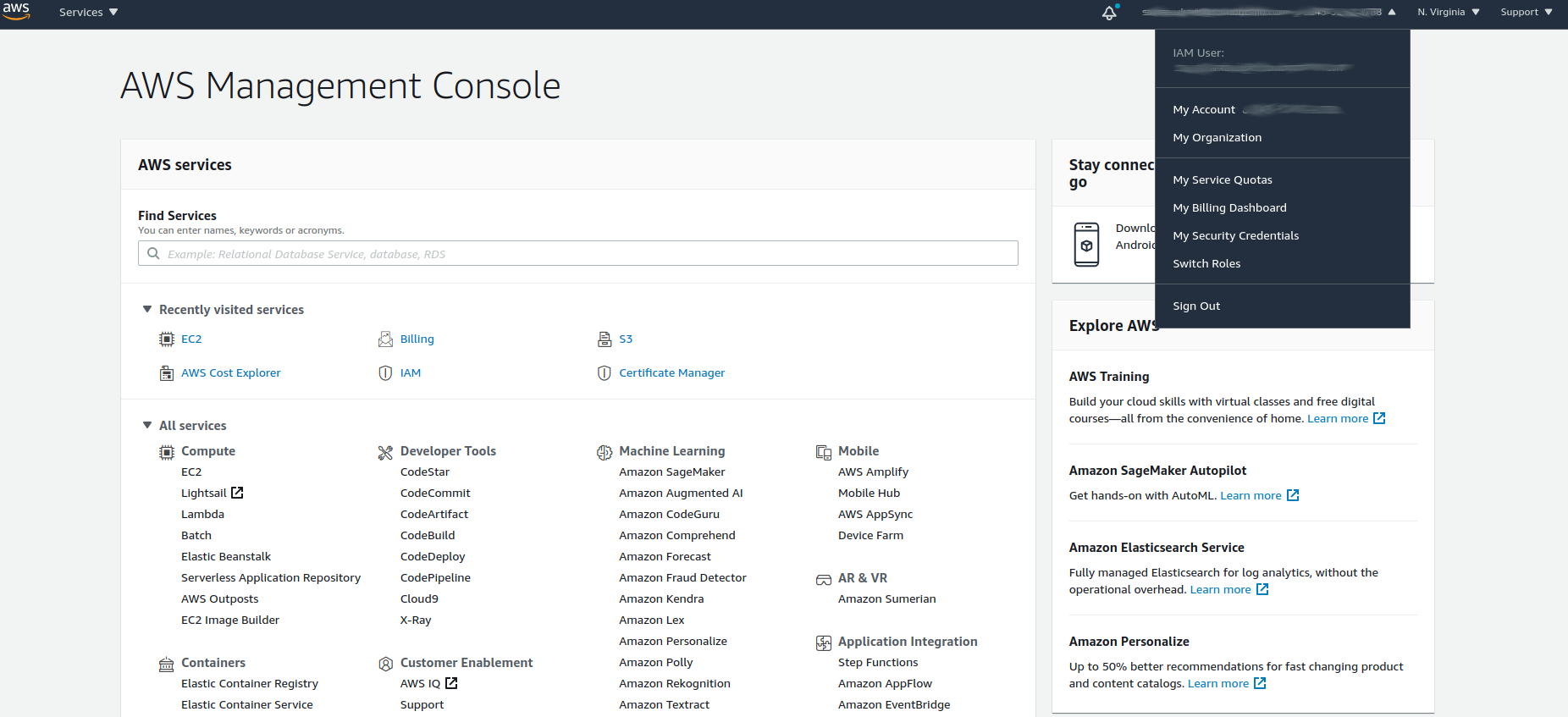This screenshot has height=717, width=1568.
Task: Open Amazon Fraud Detector link
Action: click(682, 577)
